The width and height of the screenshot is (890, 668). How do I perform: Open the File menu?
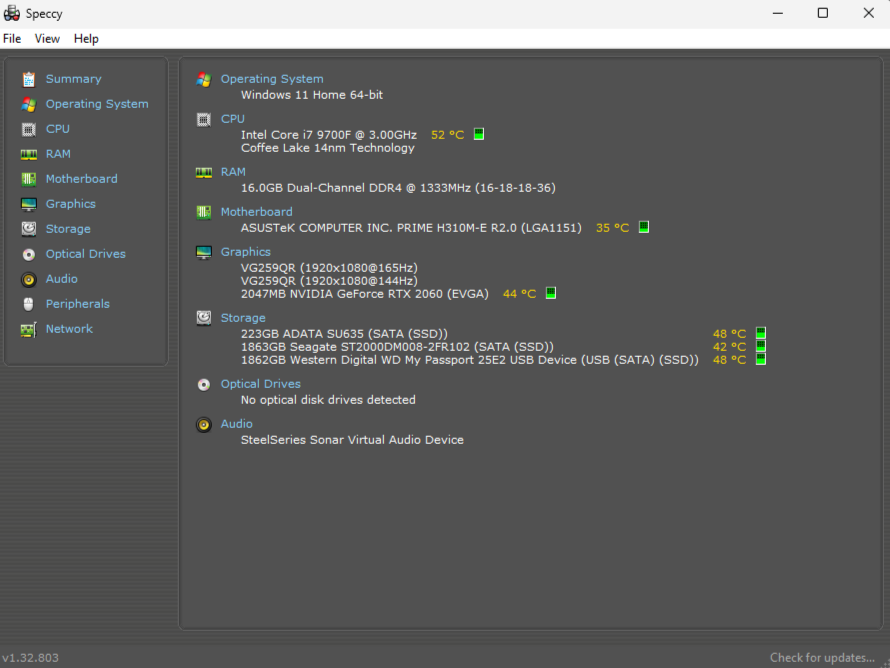click(x=12, y=39)
